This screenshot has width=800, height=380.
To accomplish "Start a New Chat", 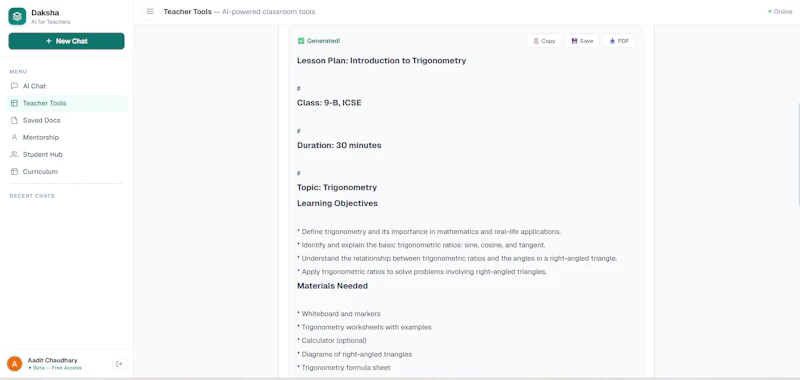I will (66, 41).
